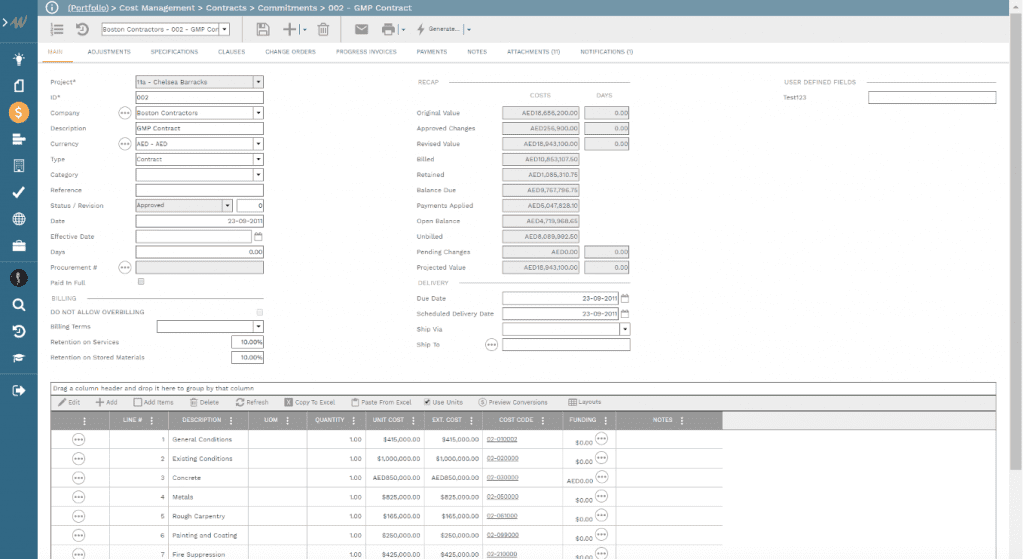Open the globe icon in the sidebar

pyautogui.click(x=19, y=219)
